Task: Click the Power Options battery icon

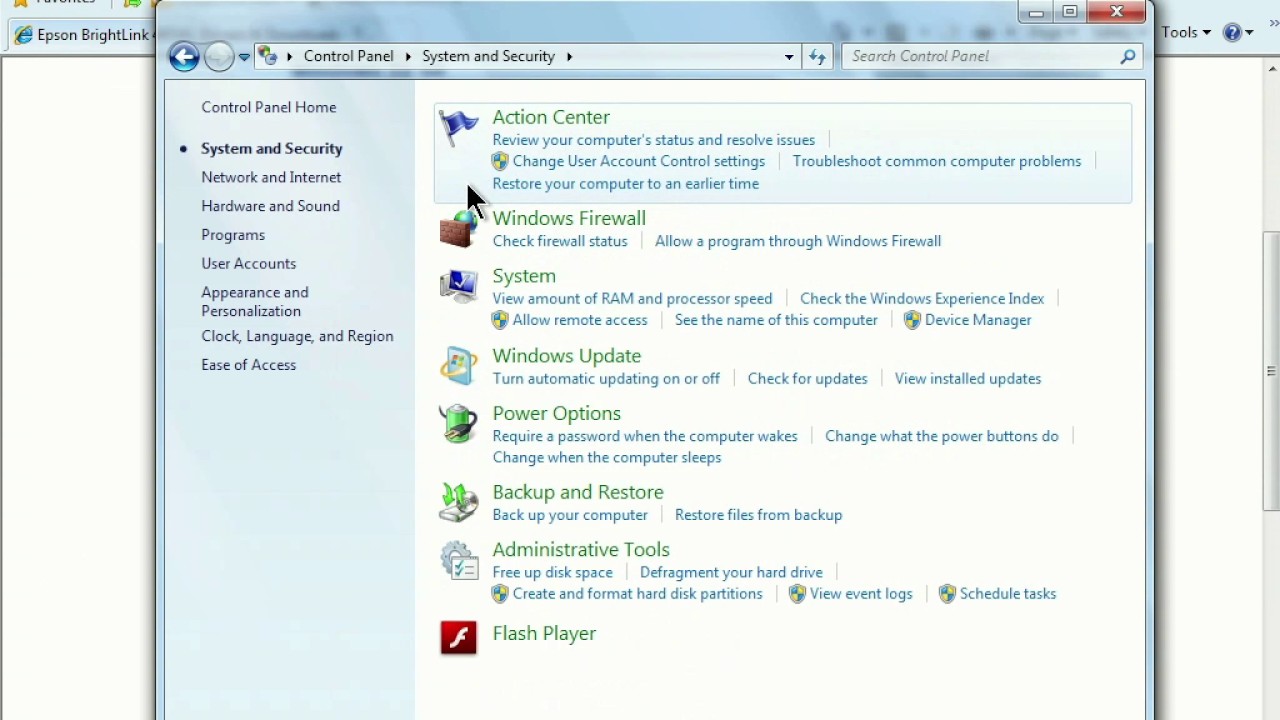Action: (x=459, y=424)
